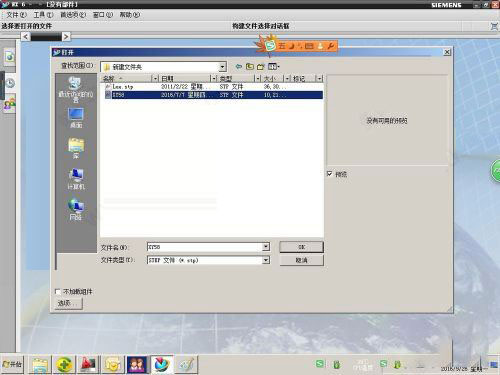Click left scroll arrow on NX tab strip
Screen dimensions: 500x375
(26, 36)
